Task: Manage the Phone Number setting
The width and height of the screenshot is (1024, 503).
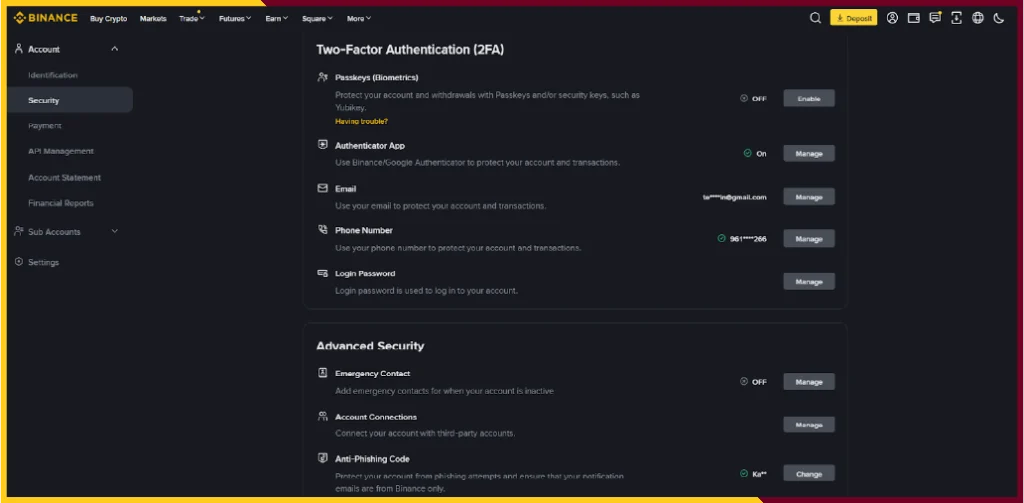Action: [809, 238]
